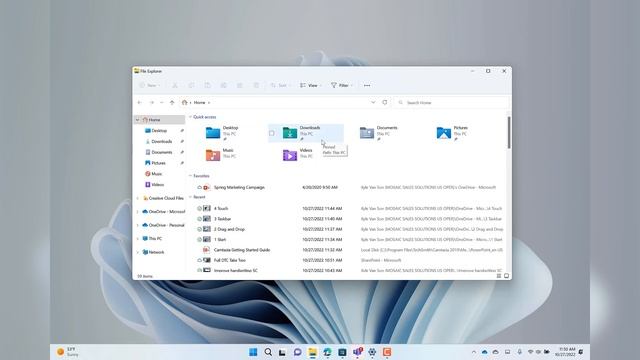Open File Explorer on the taskbar
This screenshot has height=360, width=640.
(312, 352)
